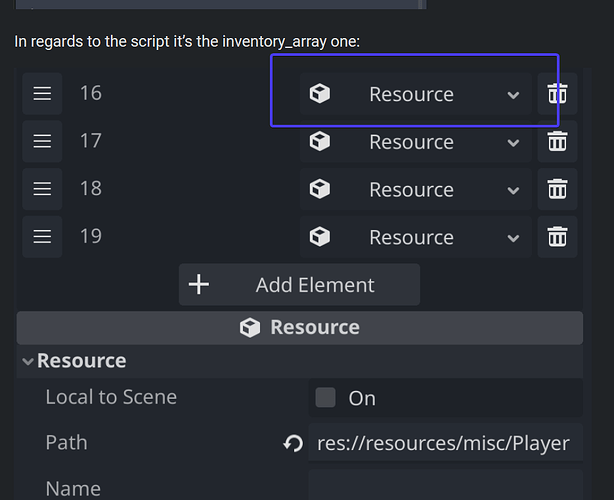Click the Resource class header bar
Viewport: 614px width, 500px height.
(x=299, y=328)
